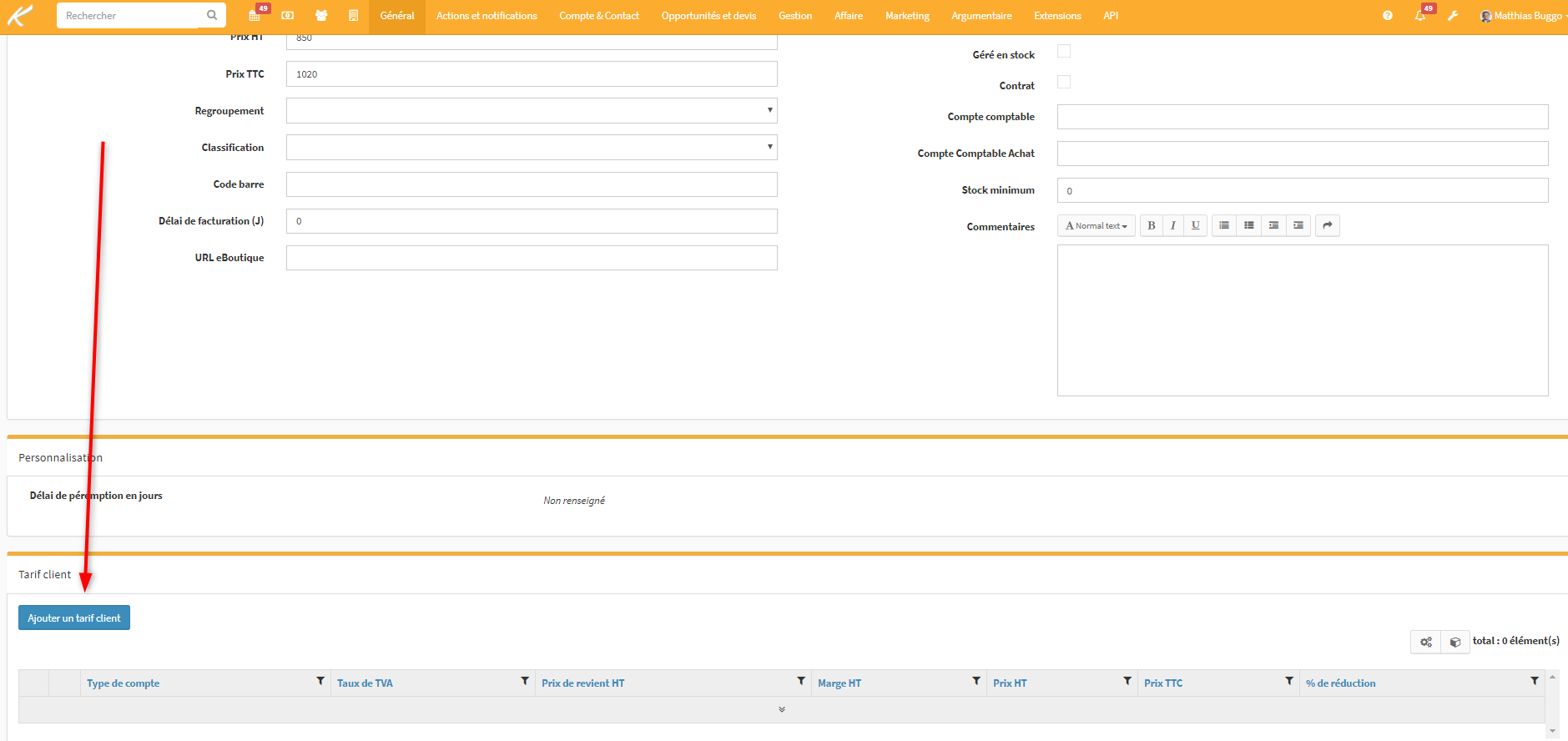Sort by Taux de TVA header
The height and width of the screenshot is (741, 1568).
tap(365, 683)
